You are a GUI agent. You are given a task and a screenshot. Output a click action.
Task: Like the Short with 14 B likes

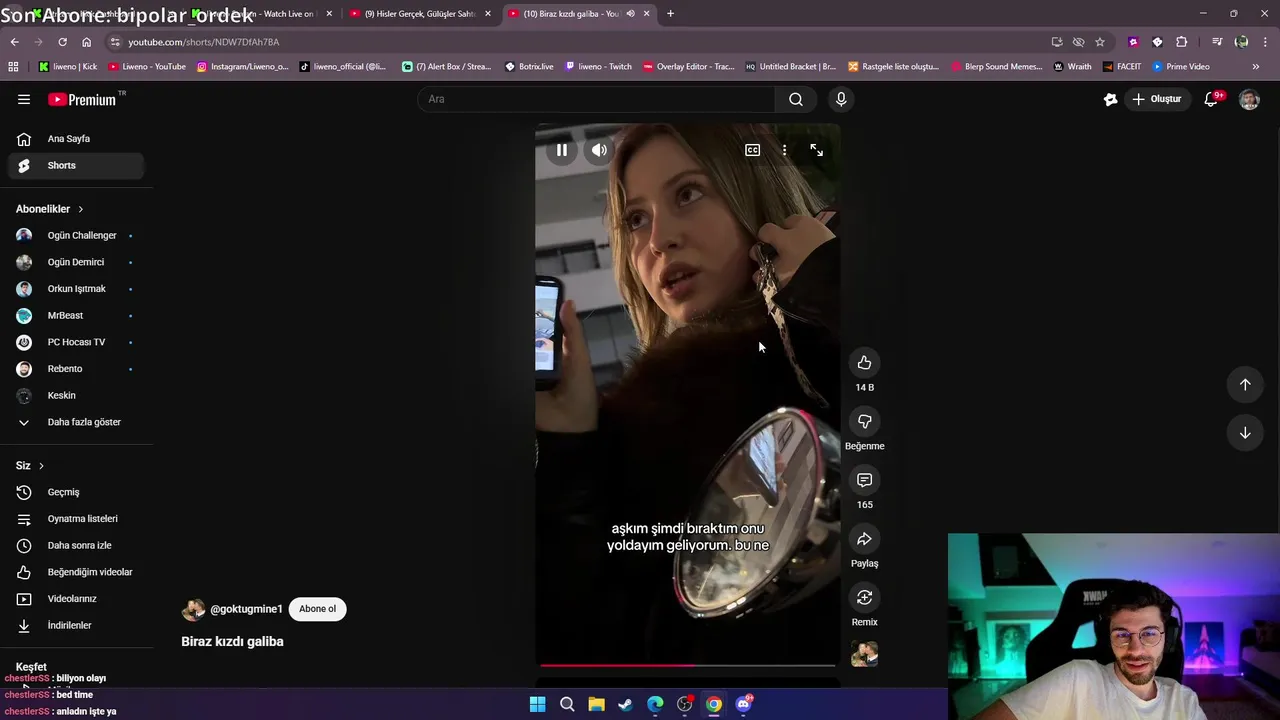(864, 363)
